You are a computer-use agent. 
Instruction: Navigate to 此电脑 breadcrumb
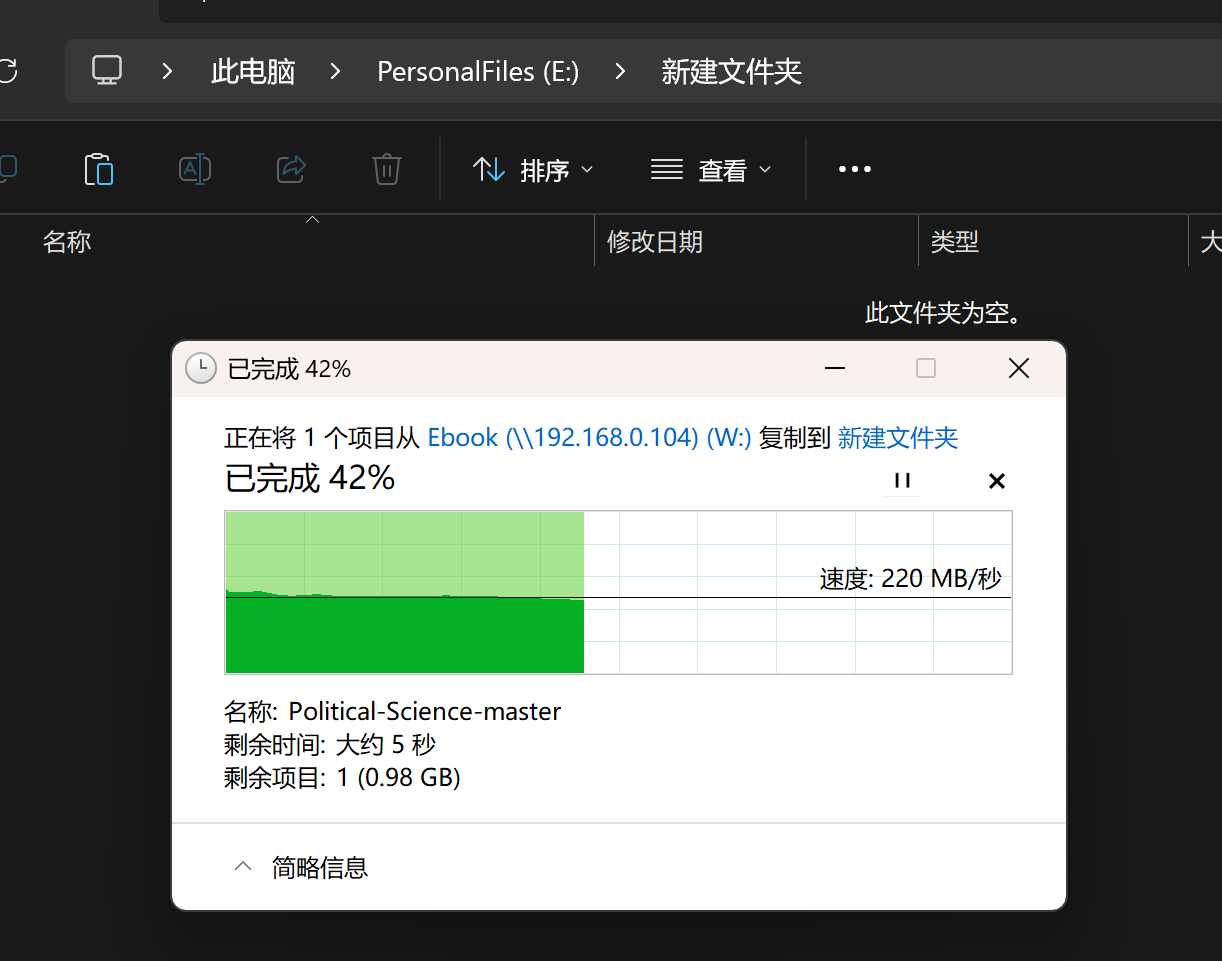(x=253, y=72)
